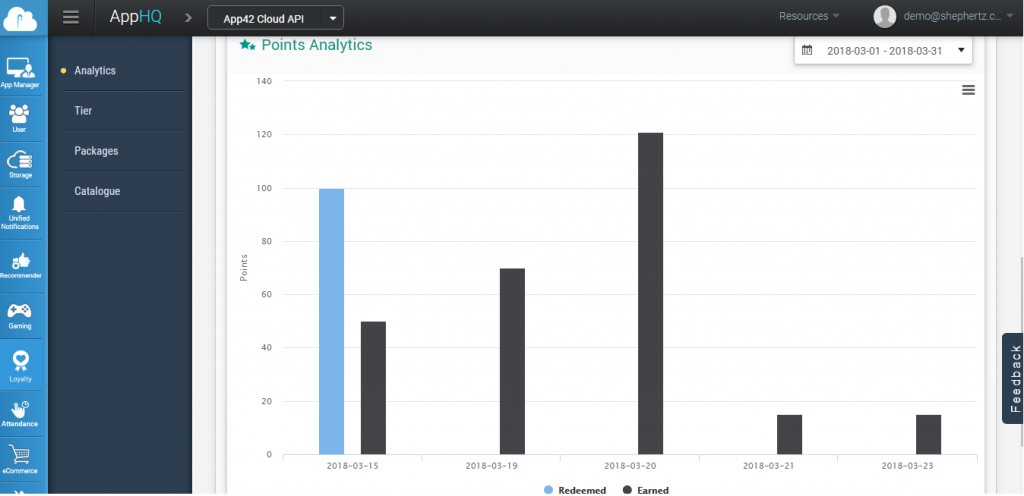
Task: Open the Packages menu item
Action: pyautogui.click(x=96, y=151)
